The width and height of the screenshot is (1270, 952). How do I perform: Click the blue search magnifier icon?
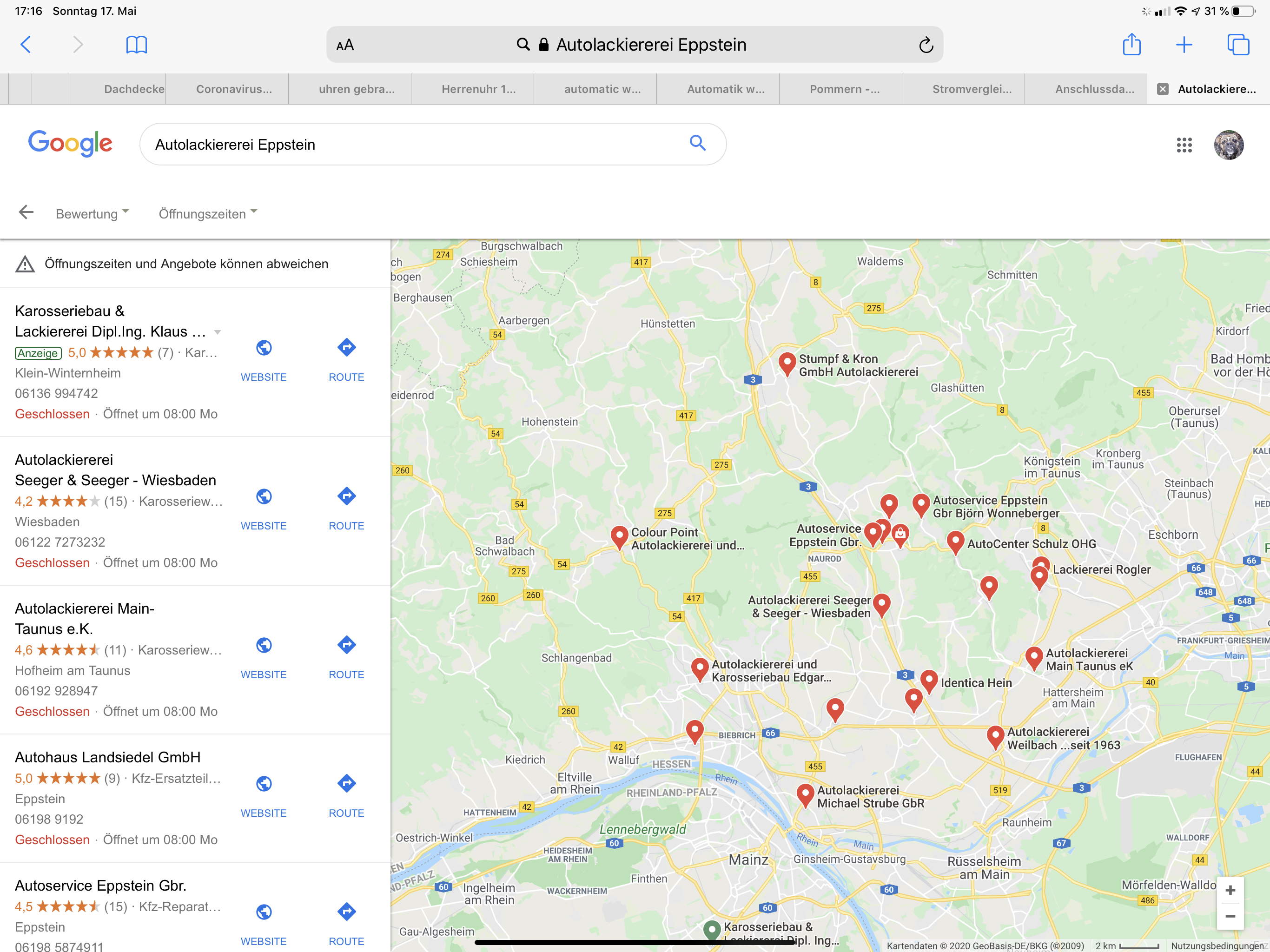(697, 143)
